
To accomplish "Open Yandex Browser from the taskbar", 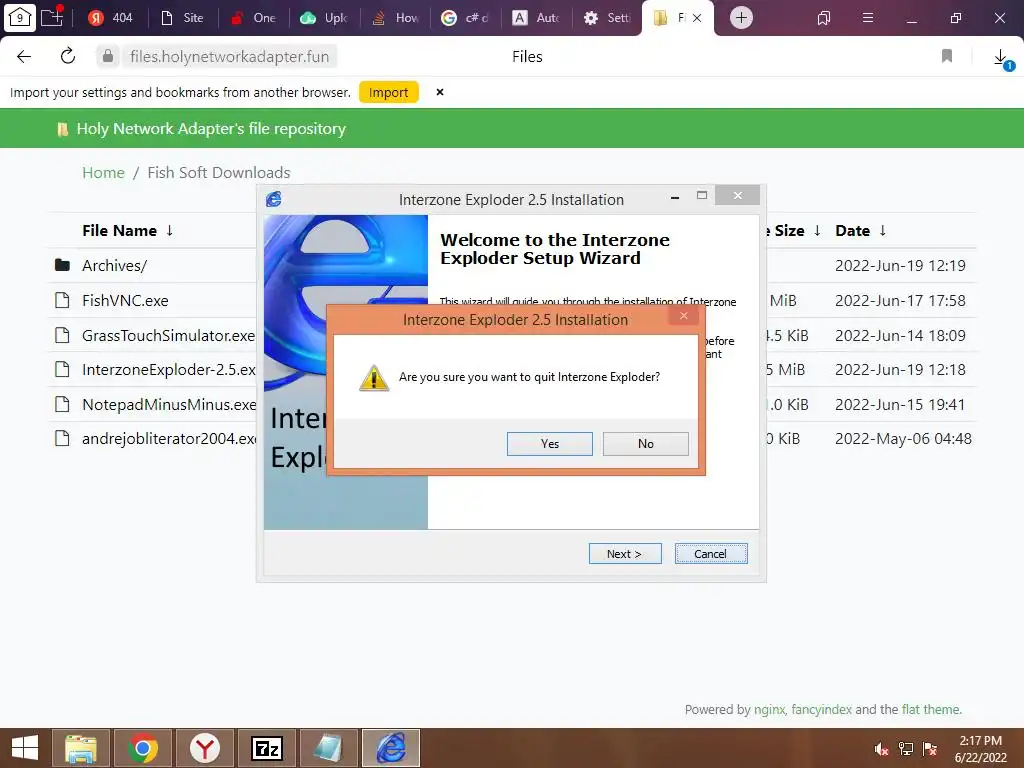I will [204, 748].
